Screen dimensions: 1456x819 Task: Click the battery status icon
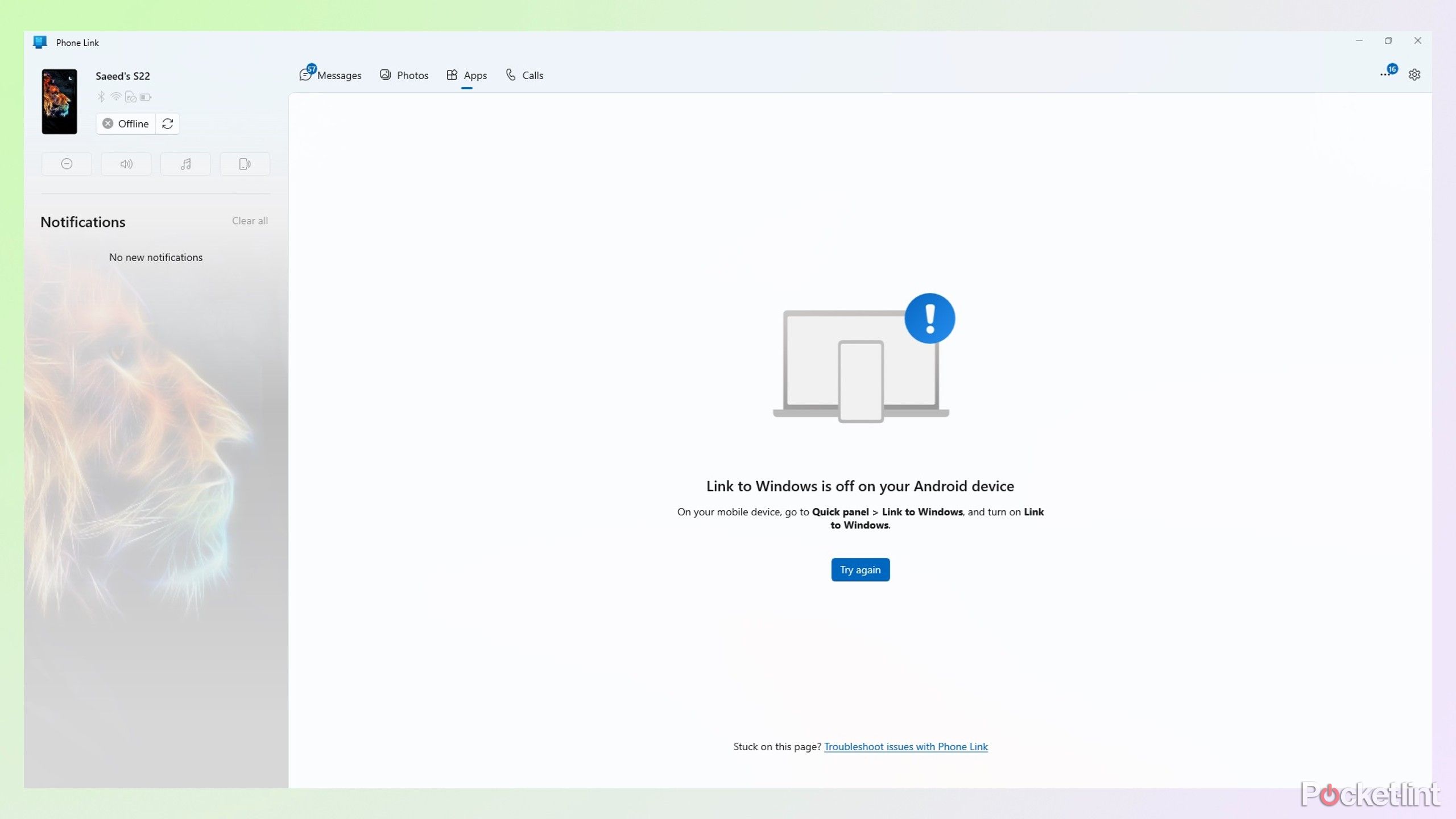[146, 97]
